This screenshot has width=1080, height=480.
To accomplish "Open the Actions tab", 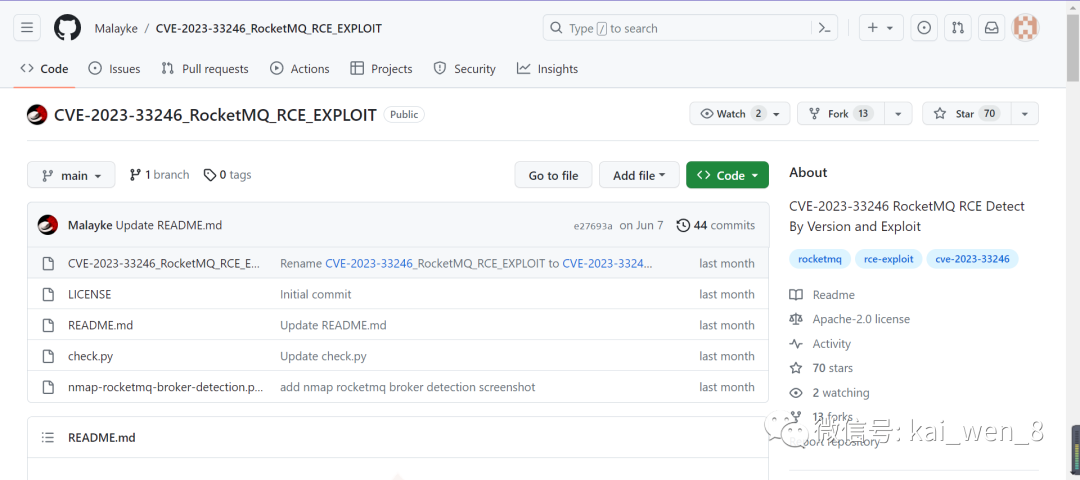I will coord(300,69).
